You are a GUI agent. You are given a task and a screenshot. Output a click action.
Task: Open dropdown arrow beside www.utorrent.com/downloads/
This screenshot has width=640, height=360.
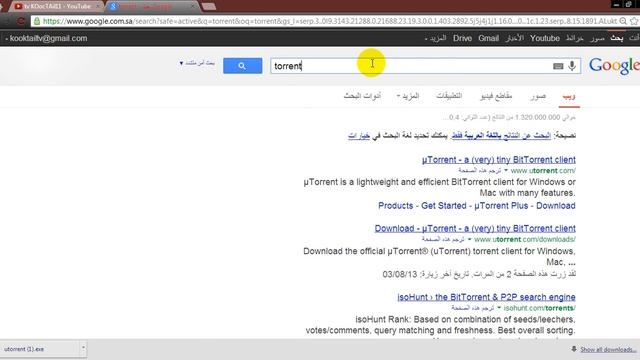(469, 239)
